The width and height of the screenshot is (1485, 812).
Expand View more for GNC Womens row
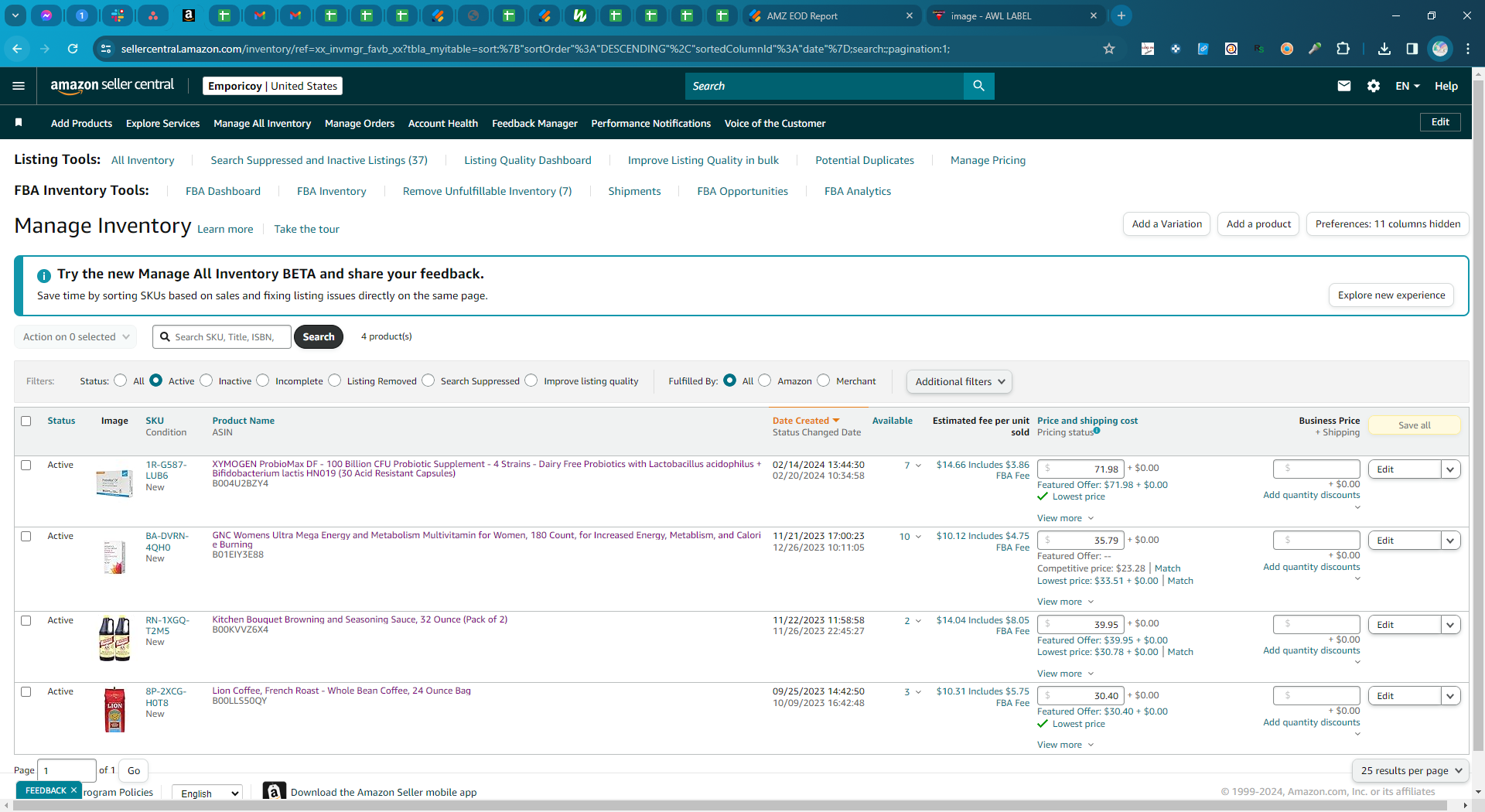(x=1065, y=602)
